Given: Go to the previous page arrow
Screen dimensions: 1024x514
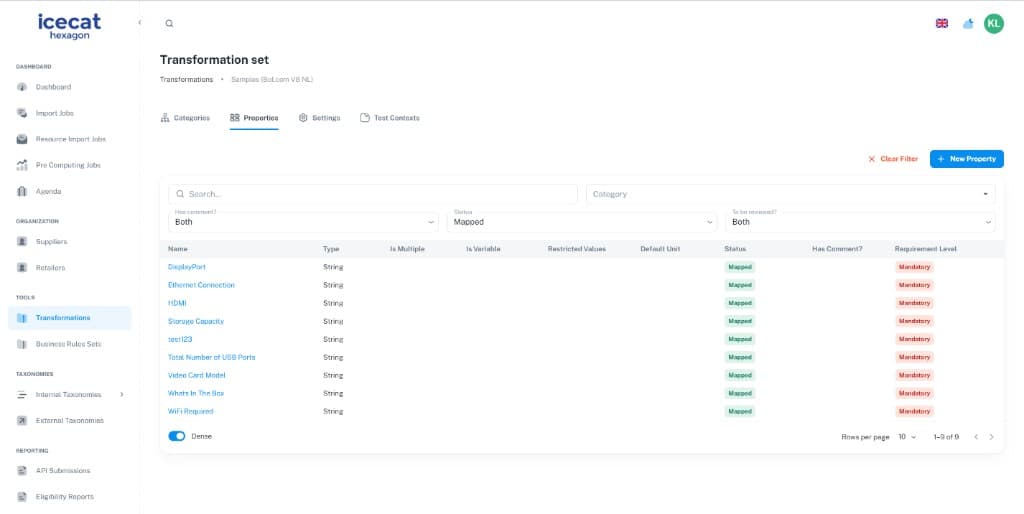Looking at the screenshot, I should [976, 437].
